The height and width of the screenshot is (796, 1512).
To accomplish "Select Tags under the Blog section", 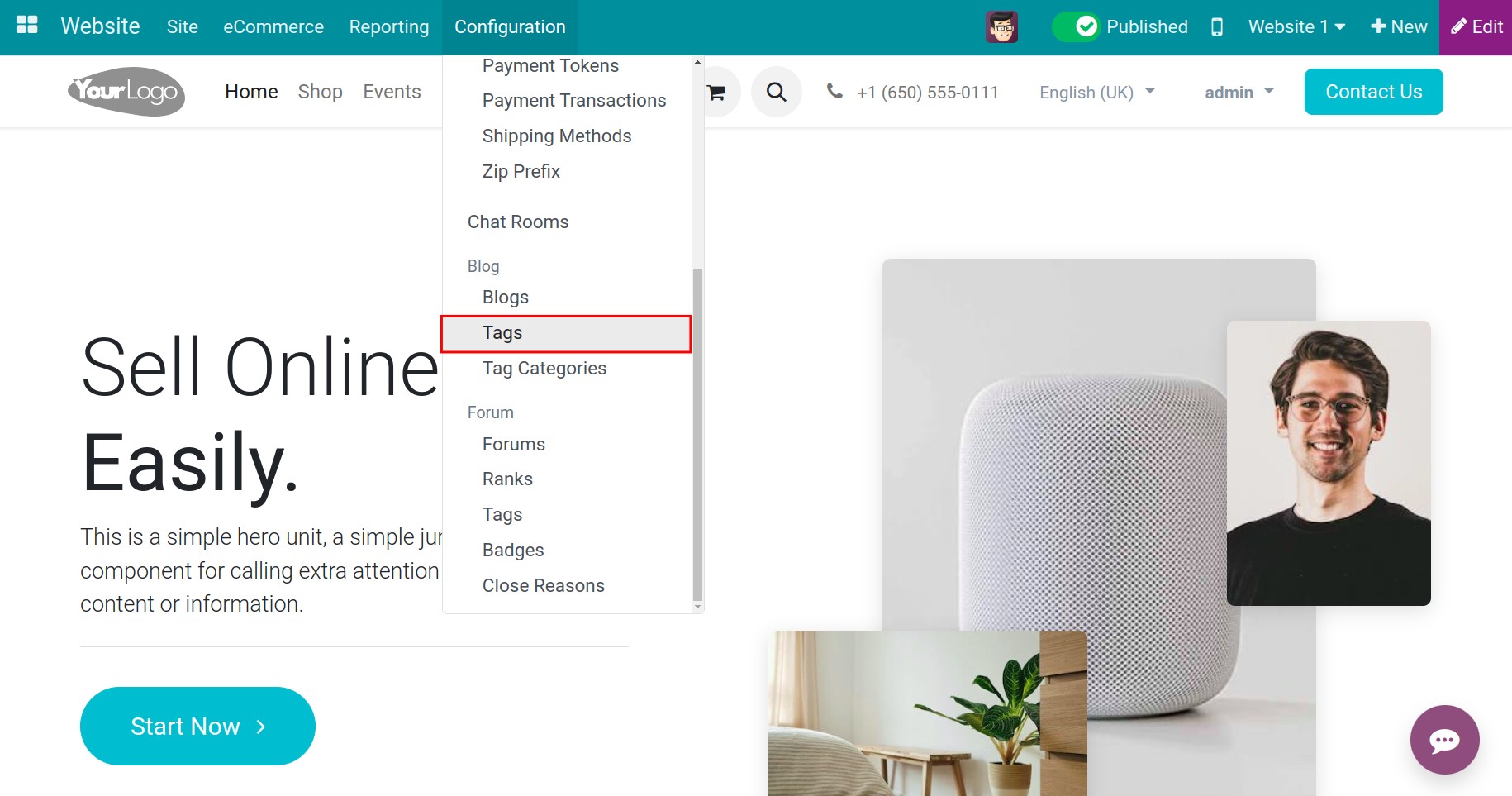I will [x=502, y=332].
